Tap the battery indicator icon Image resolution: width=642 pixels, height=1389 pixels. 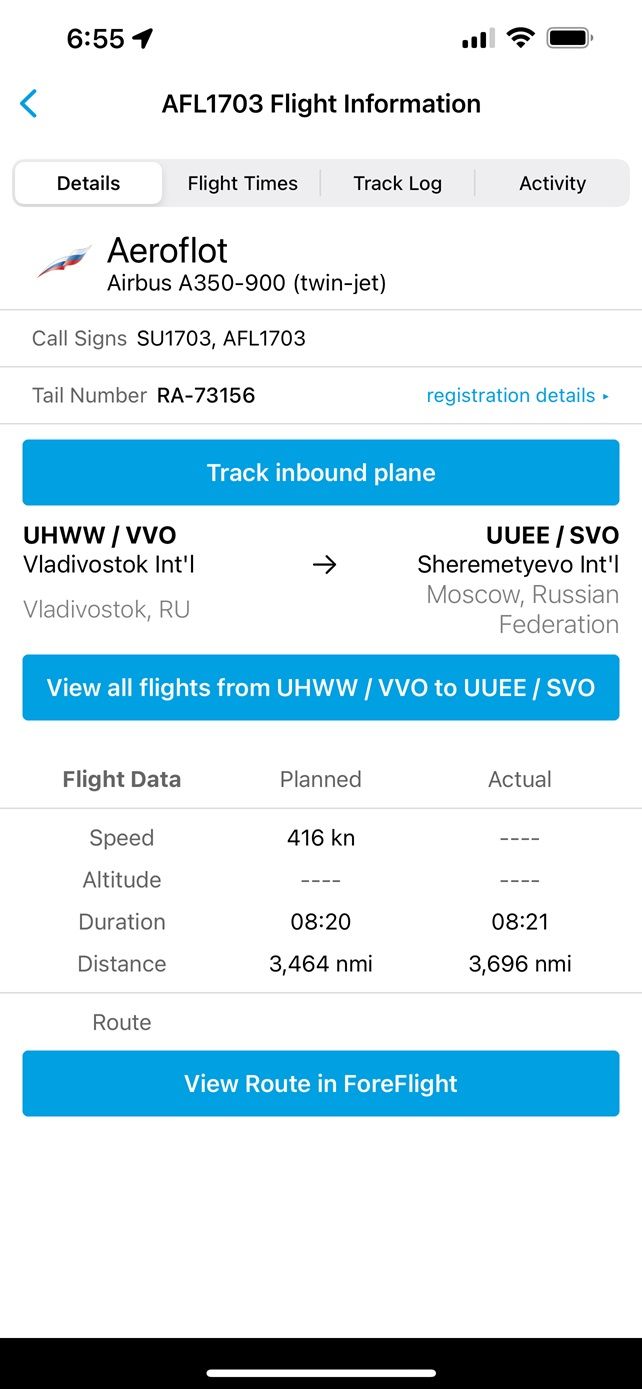pyautogui.click(x=571, y=38)
